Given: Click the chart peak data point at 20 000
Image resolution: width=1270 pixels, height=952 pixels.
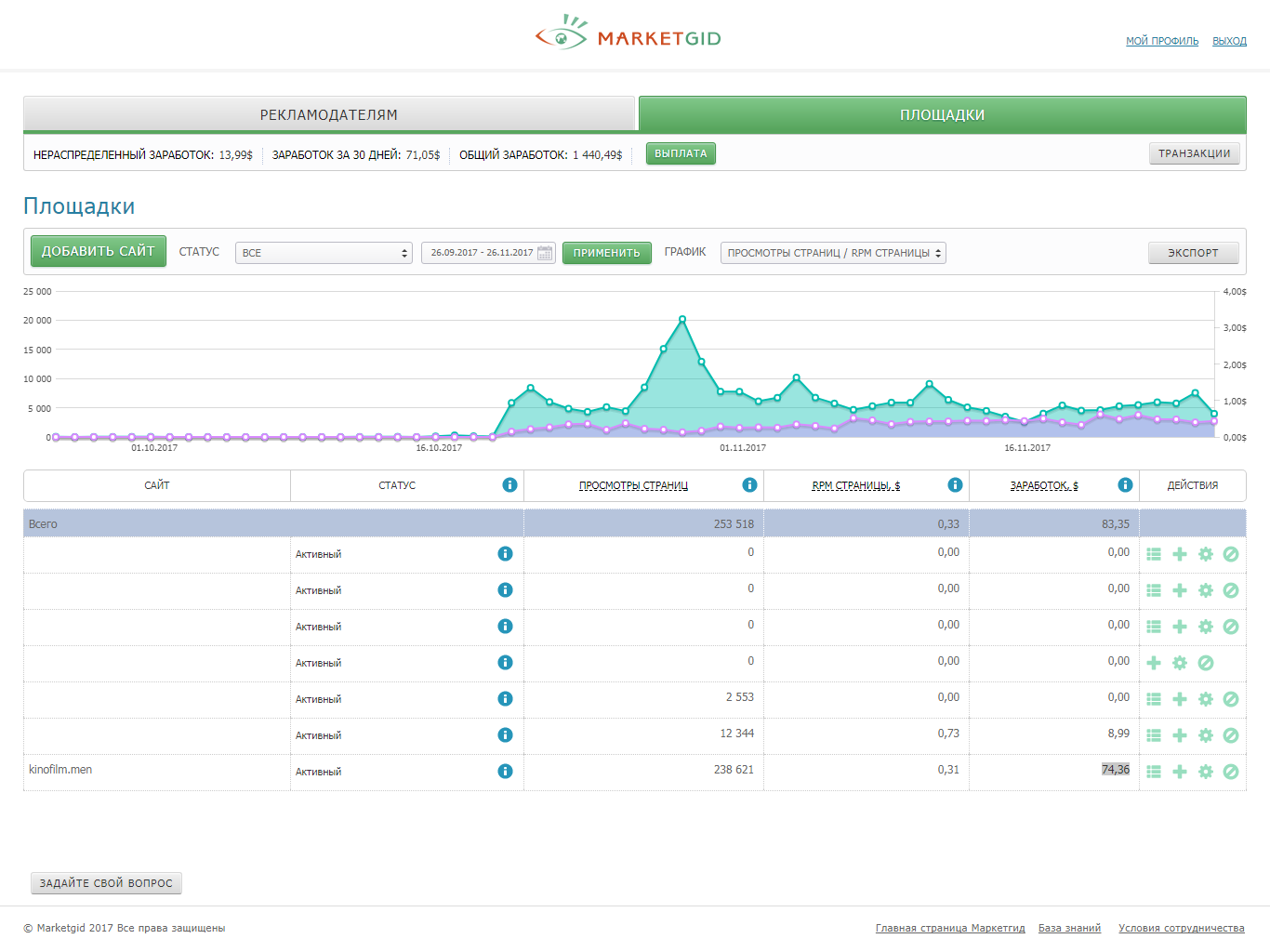Looking at the screenshot, I should (682, 319).
